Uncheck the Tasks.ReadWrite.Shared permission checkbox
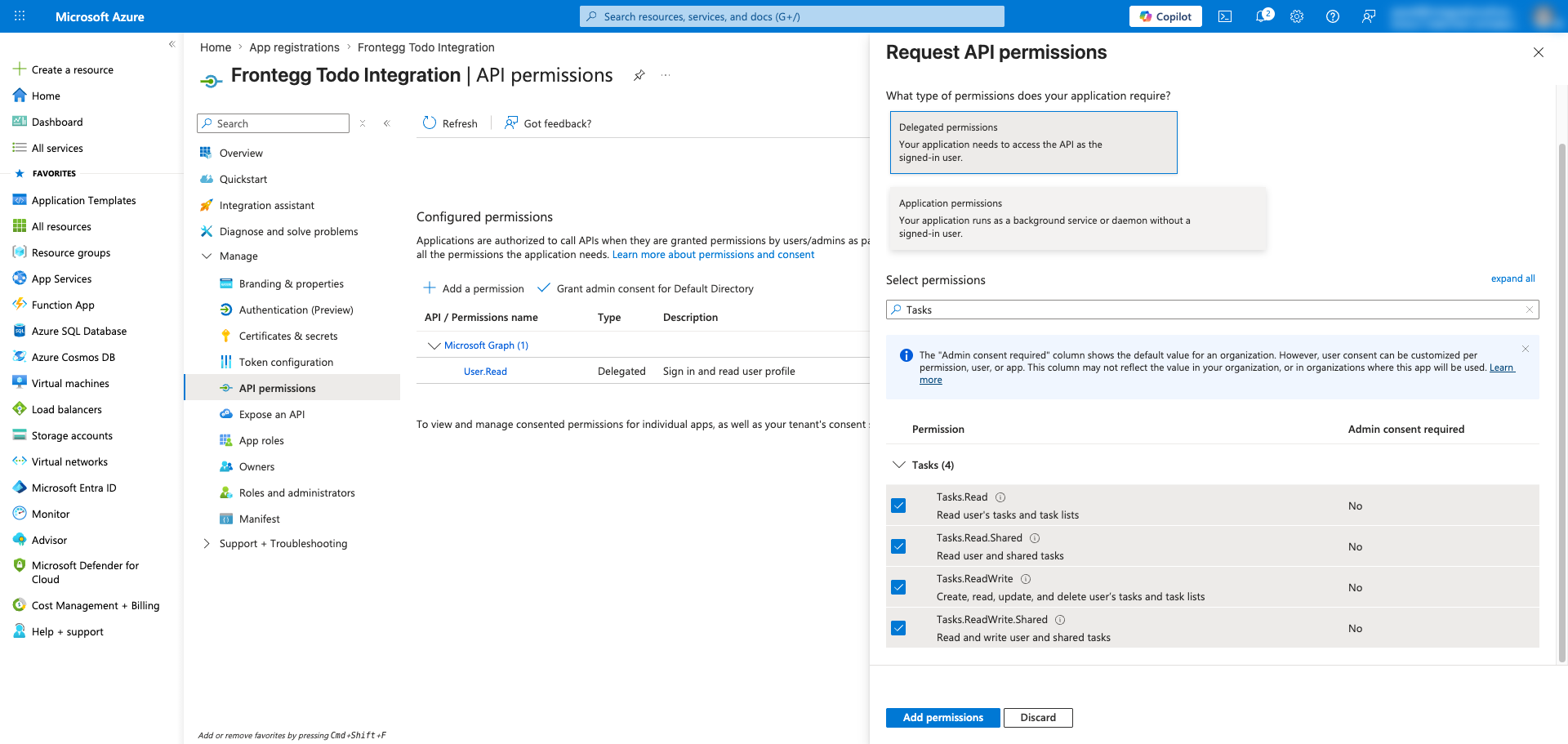This screenshot has height=744, width=1568. 898,628
